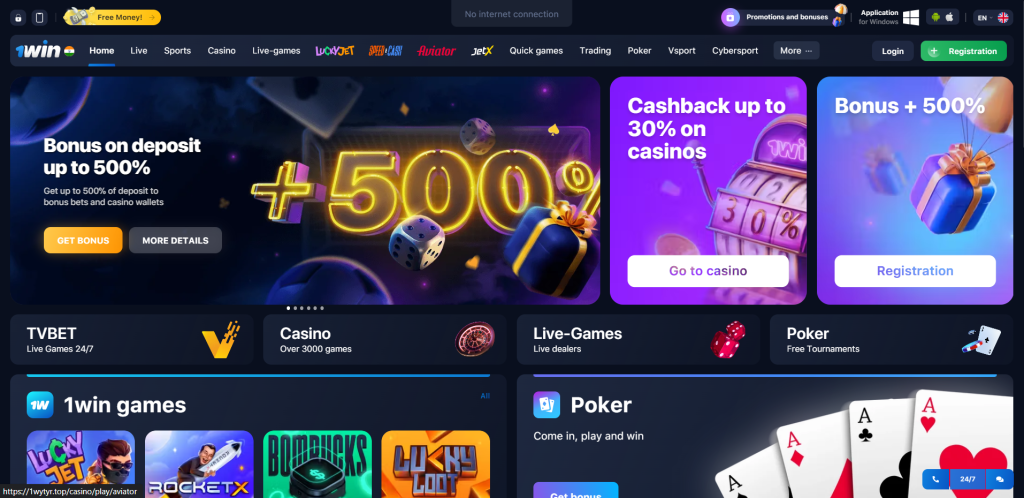Select the first banner carousel dot

(x=289, y=308)
